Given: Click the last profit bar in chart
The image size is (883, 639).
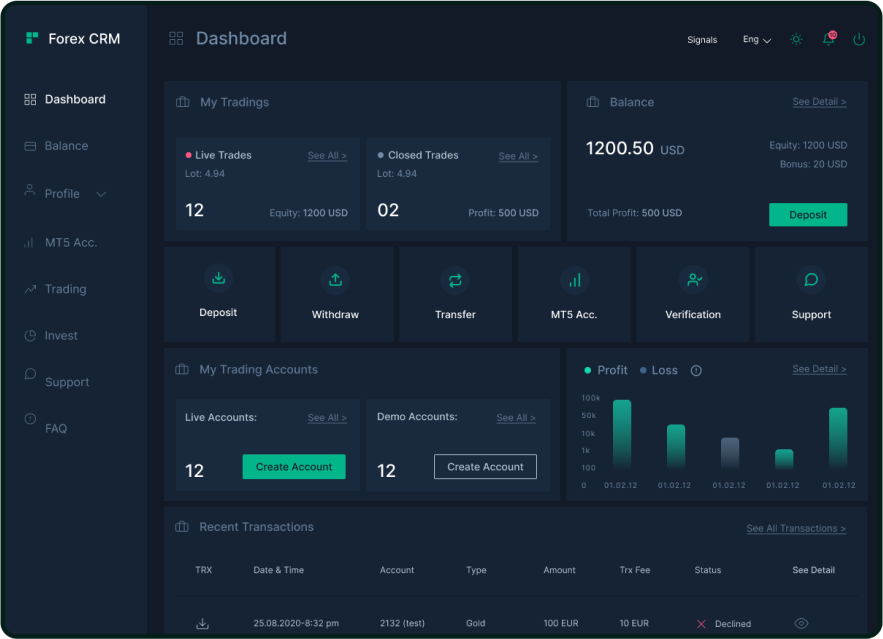Looking at the screenshot, I should [x=838, y=438].
